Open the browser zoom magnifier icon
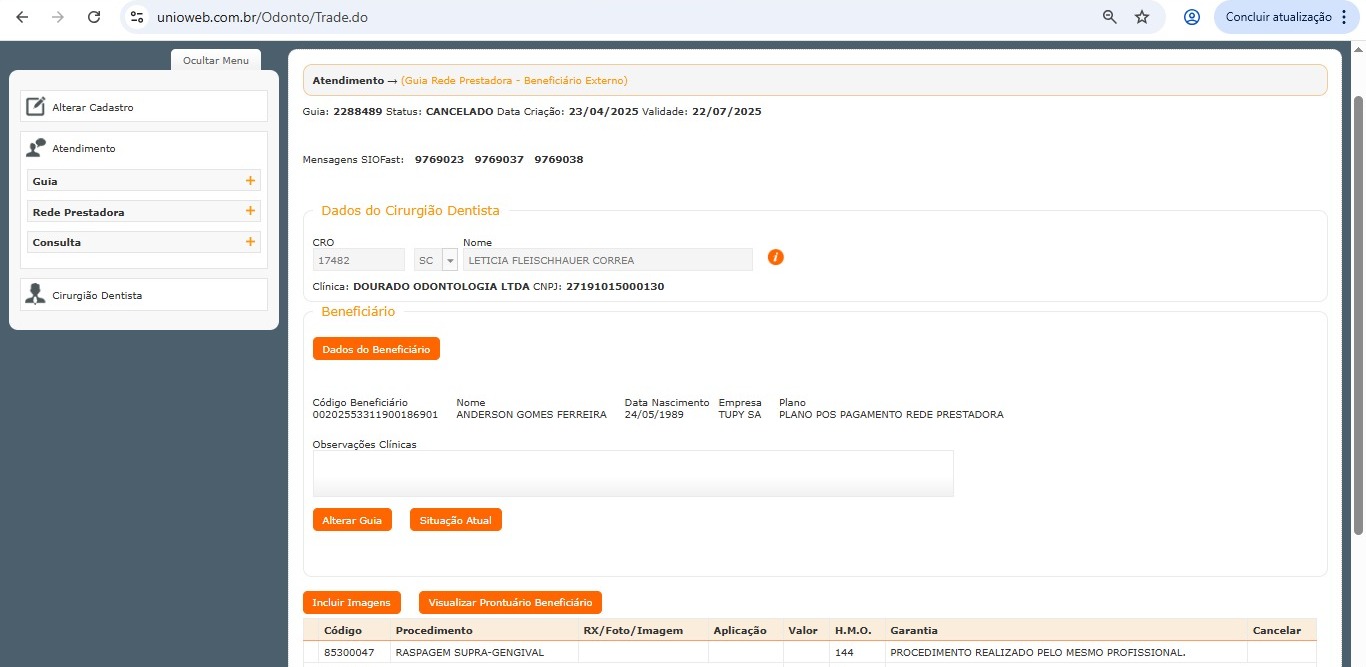 point(1109,17)
